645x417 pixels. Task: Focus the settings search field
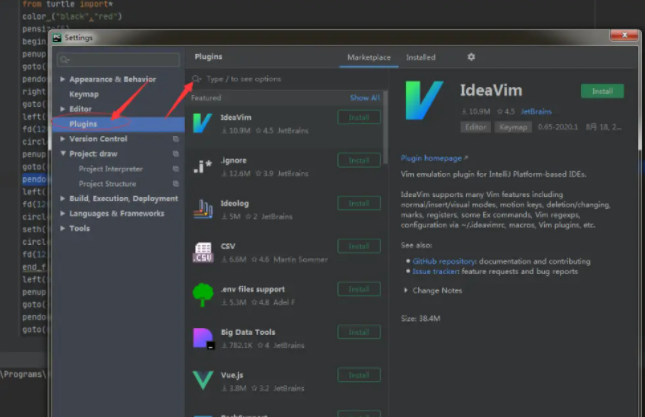[x=118, y=60]
